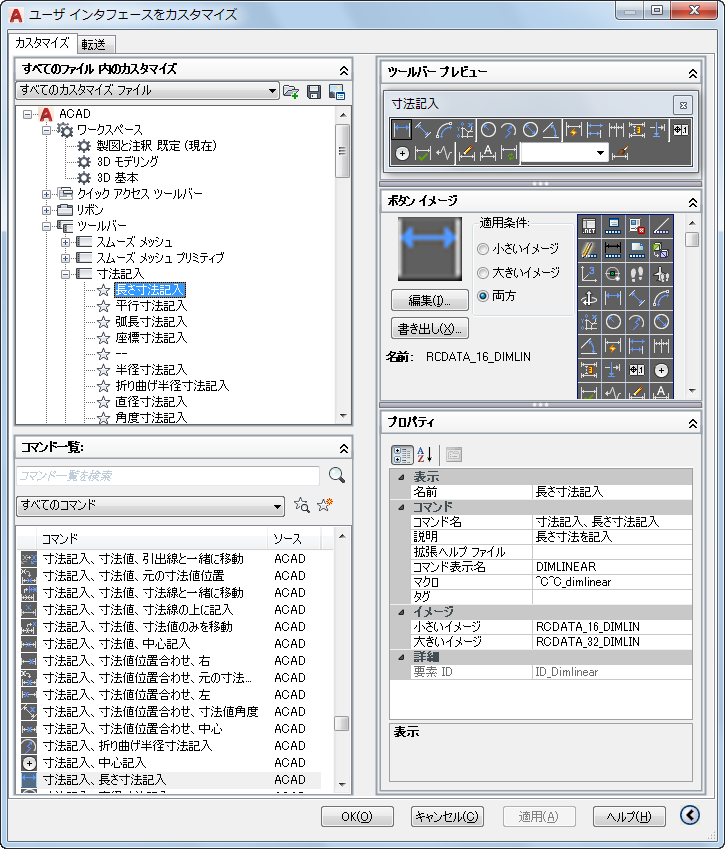Click the round arrow collapse-dialog button
725x849 pixels.
[690, 815]
